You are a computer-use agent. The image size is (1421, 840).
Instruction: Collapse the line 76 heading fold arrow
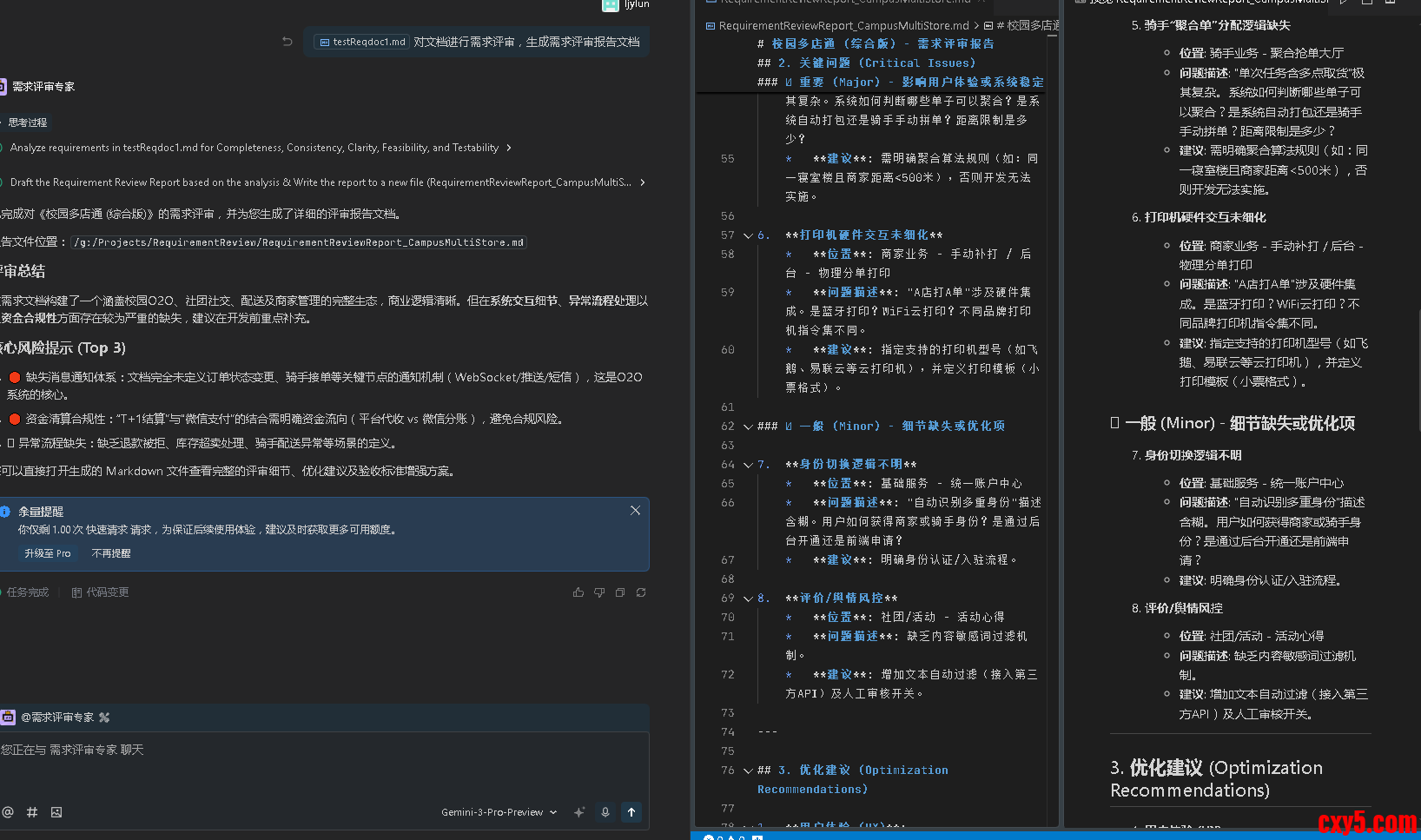tap(748, 771)
